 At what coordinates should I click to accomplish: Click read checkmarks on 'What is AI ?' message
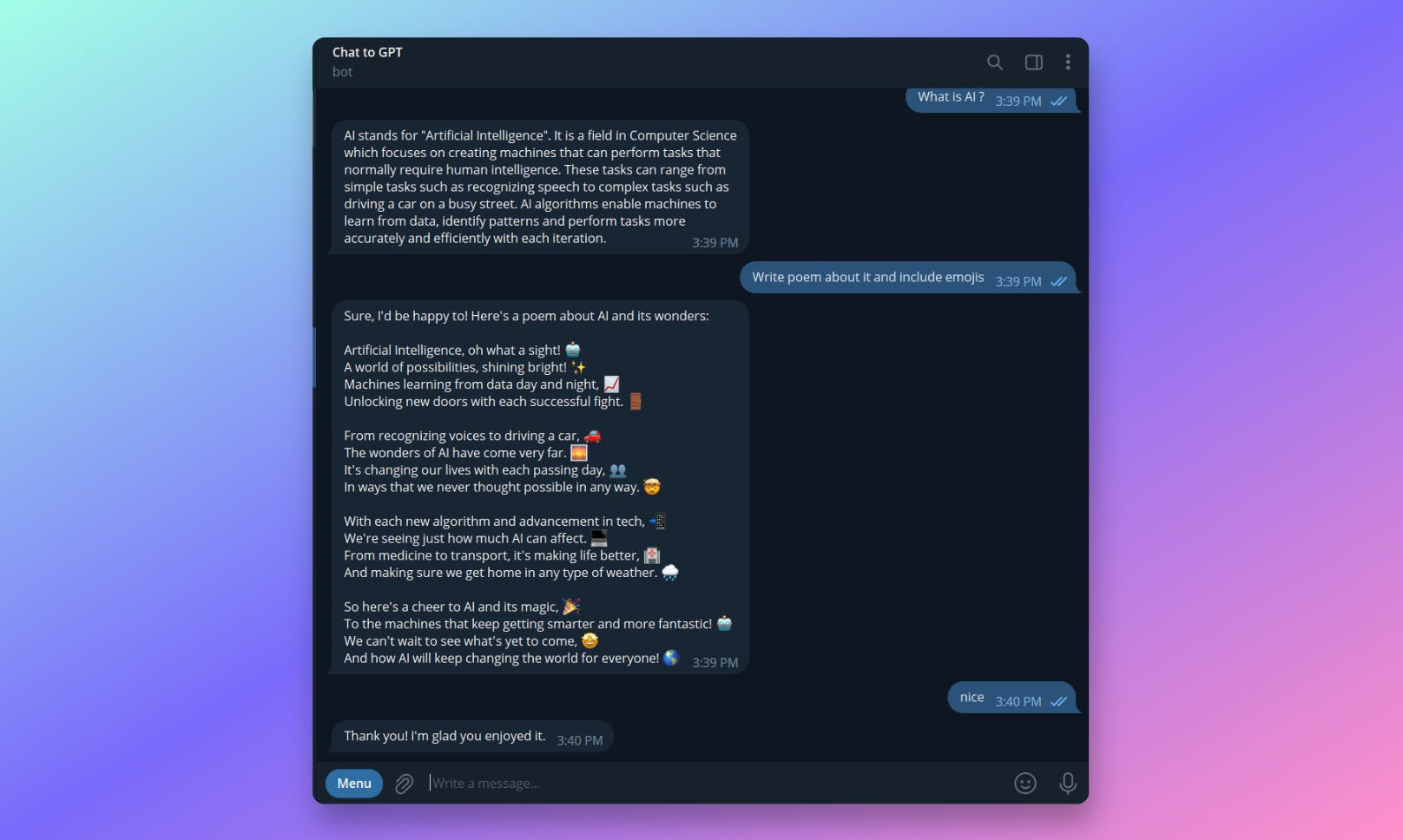point(1058,102)
